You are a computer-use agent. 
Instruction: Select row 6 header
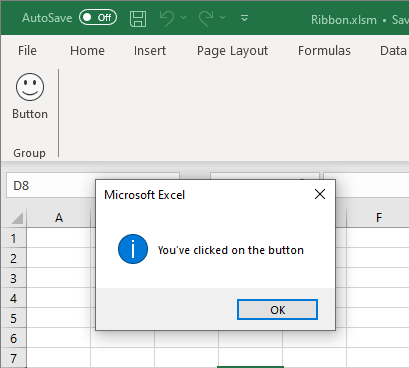click(13, 338)
